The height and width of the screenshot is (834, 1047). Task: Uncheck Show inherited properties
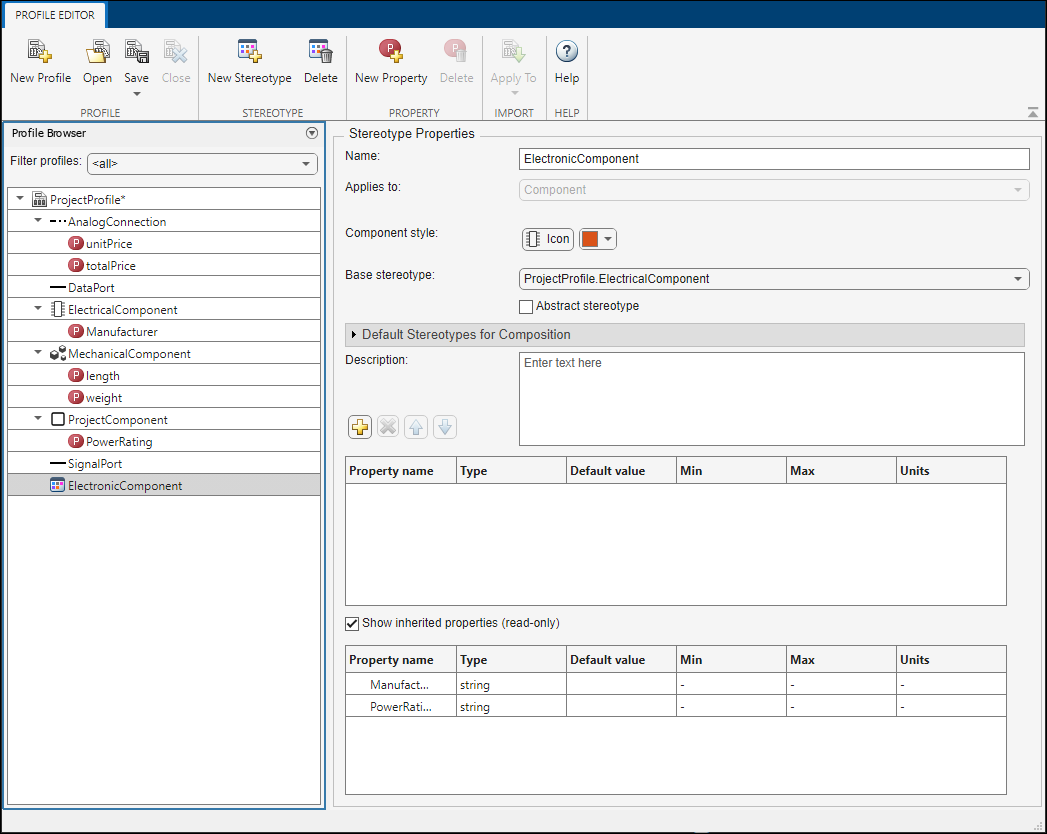coord(352,623)
